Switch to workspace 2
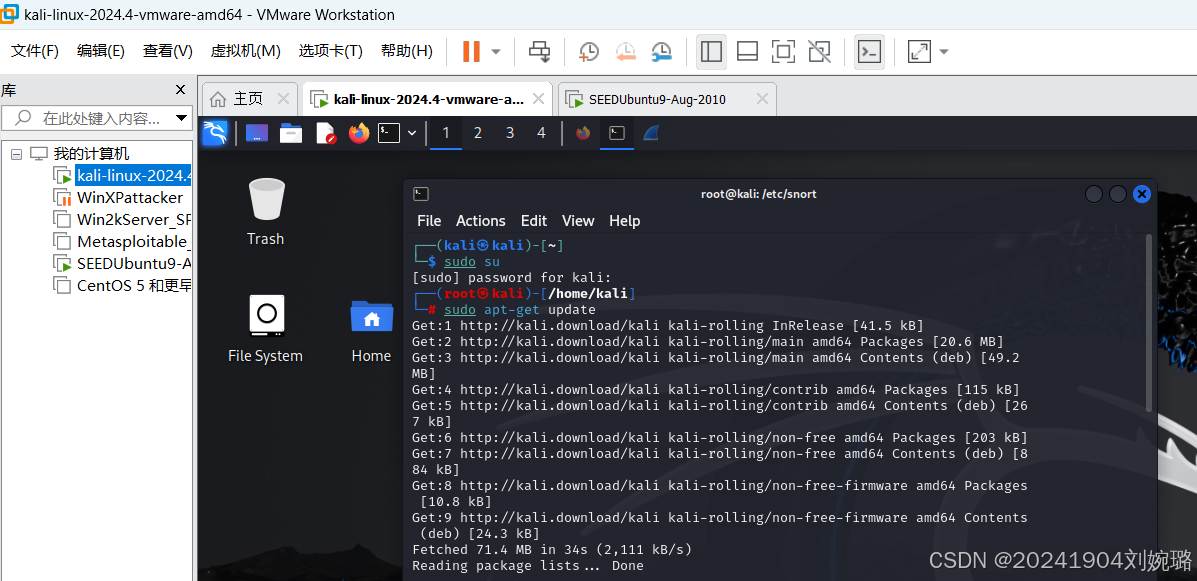1197x581 pixels. 478,134
